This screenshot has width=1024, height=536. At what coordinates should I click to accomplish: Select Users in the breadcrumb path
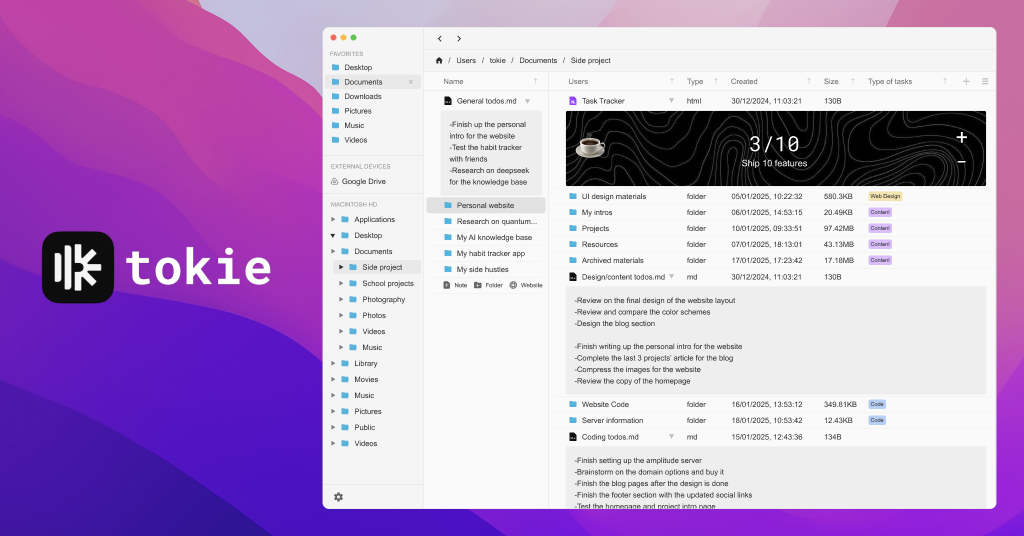coord(466,61)
